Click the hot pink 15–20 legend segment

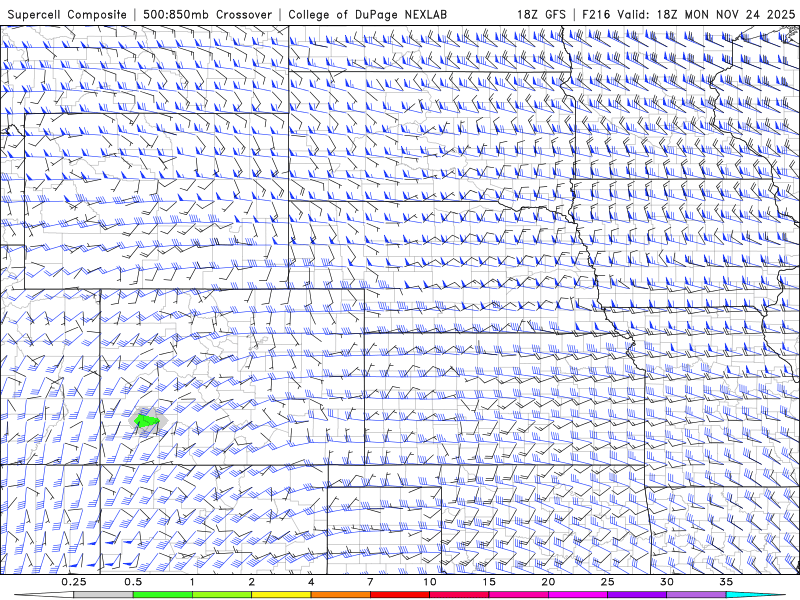pyautogui.click(x=518, y=595)
